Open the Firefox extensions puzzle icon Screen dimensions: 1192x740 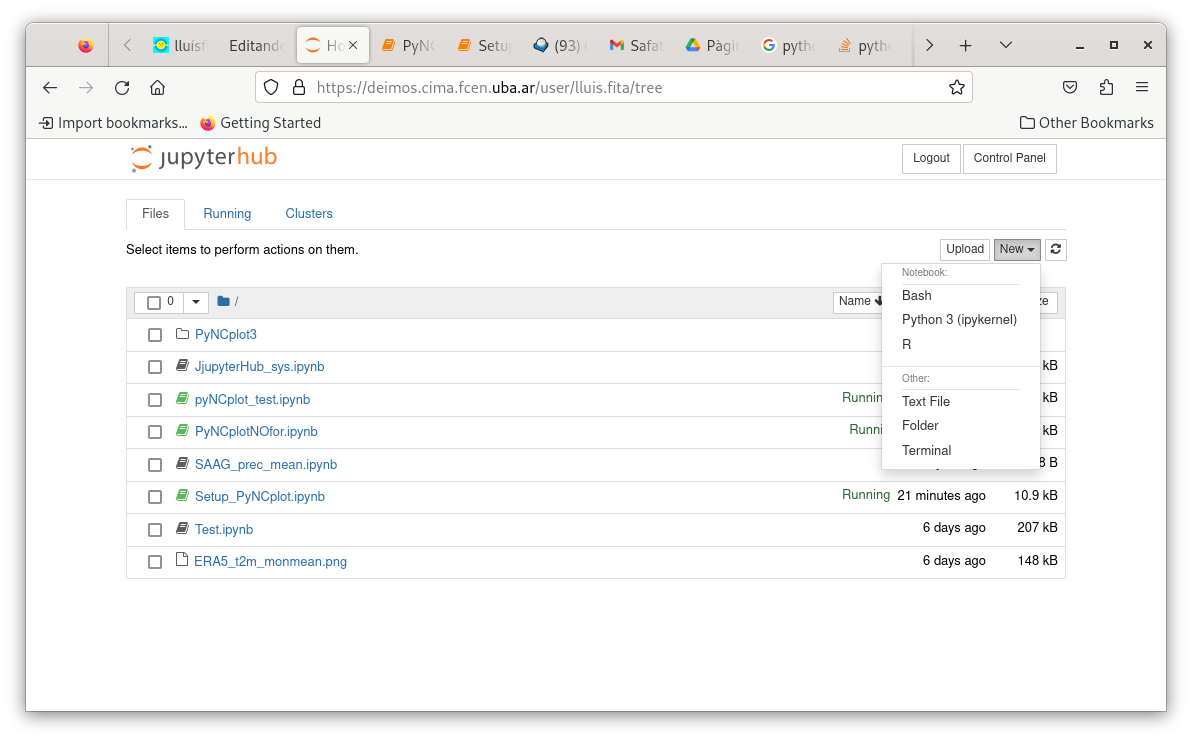(1106, 88)
